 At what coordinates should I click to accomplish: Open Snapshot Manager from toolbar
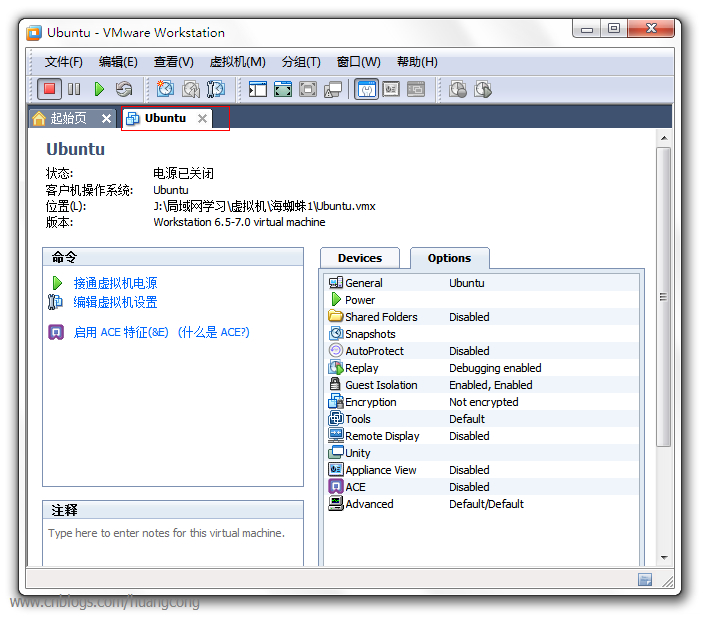coord(216,89)
